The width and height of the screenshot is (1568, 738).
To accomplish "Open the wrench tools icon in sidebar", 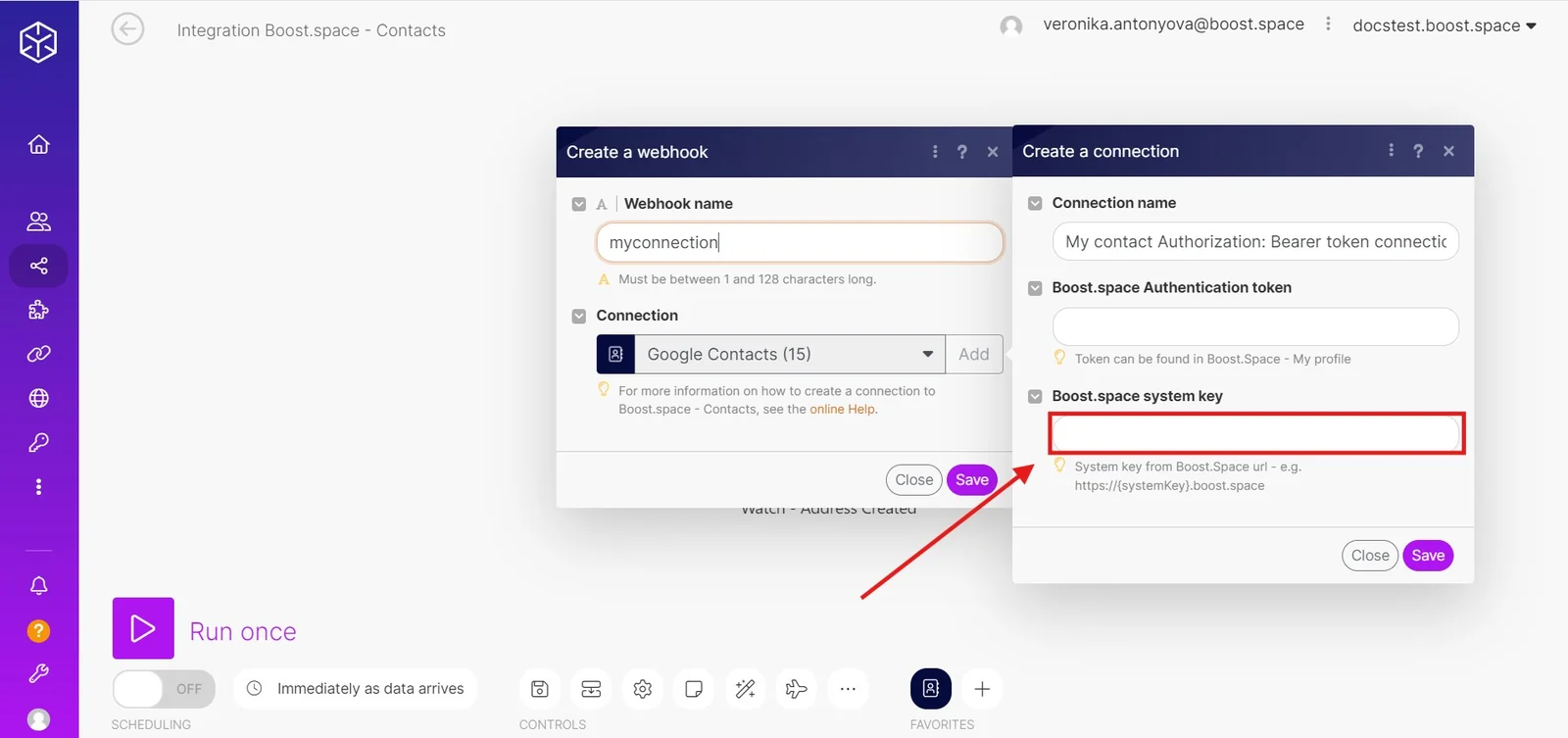I will click(x=38, y=673).
